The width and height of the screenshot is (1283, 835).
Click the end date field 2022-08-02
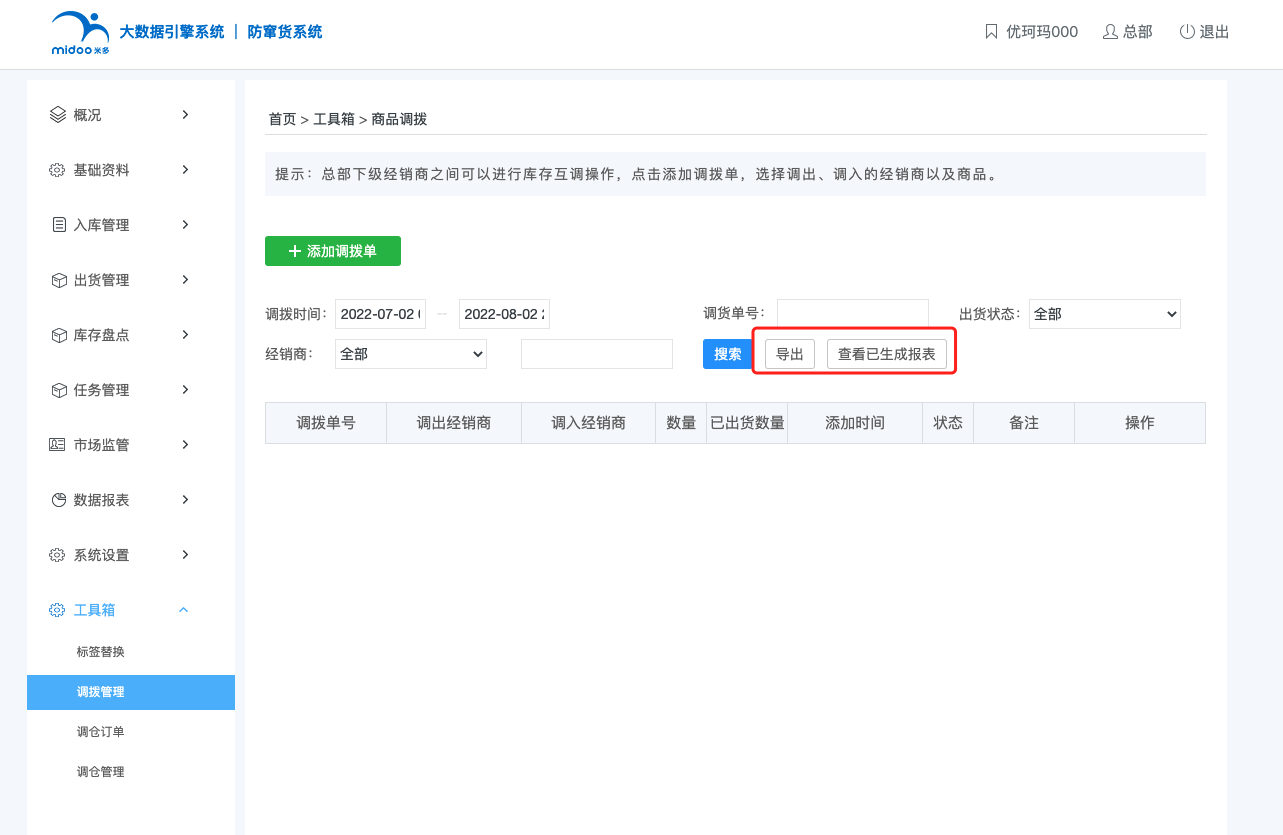pyautogui.click(x=504, y=314)
